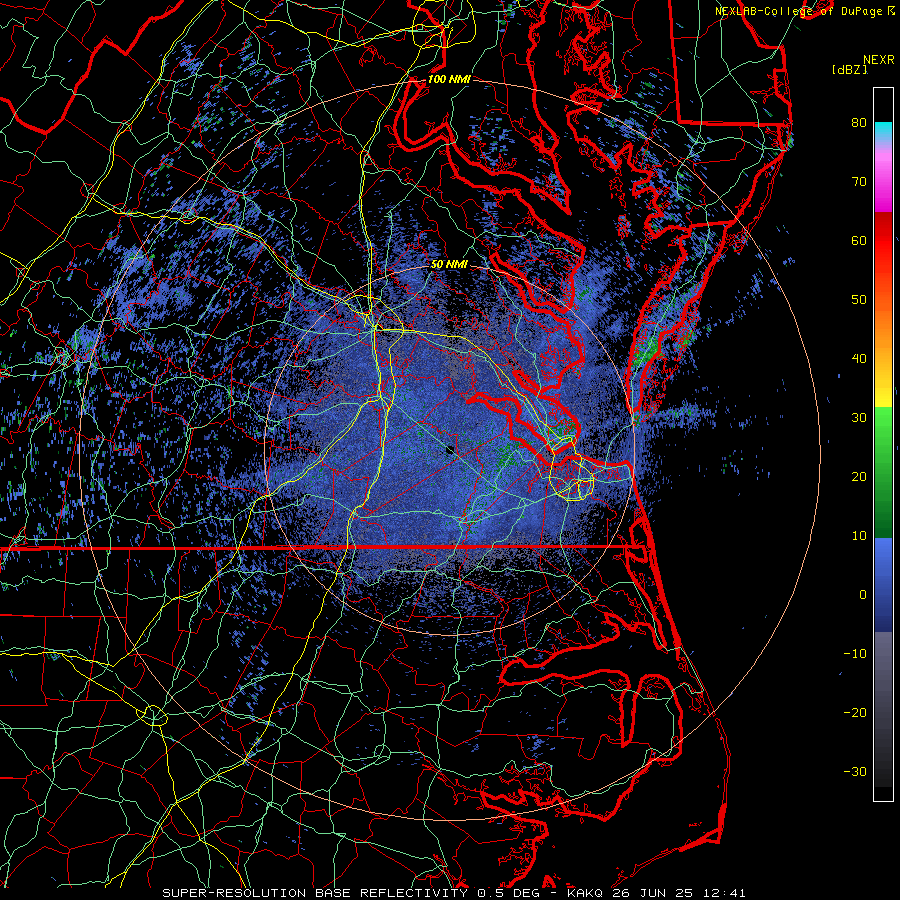
Task: Click the 30 value on the dBZ scale
Action: (859, 418)
